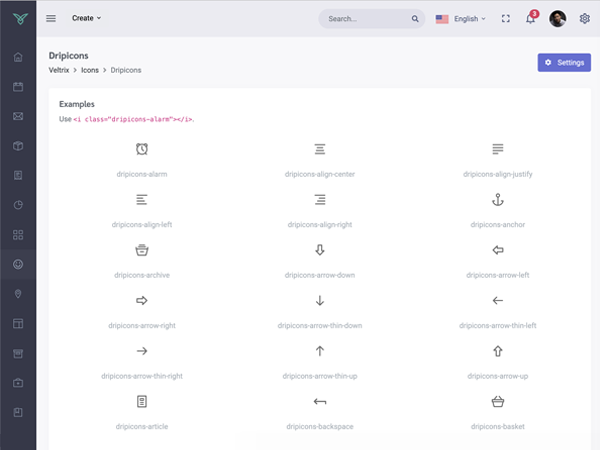Click the search magnifier icon
The image size is (600, 450).
415,18
